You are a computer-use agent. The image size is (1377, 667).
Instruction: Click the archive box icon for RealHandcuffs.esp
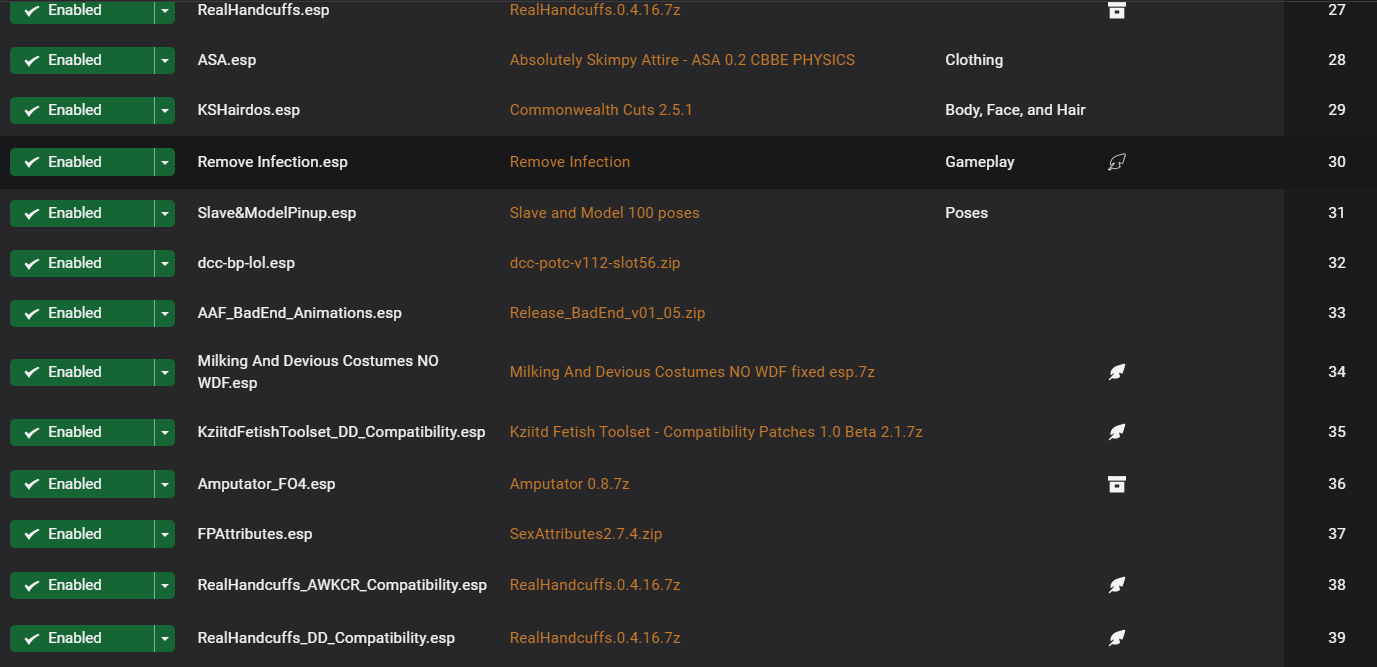(1117, 10)
